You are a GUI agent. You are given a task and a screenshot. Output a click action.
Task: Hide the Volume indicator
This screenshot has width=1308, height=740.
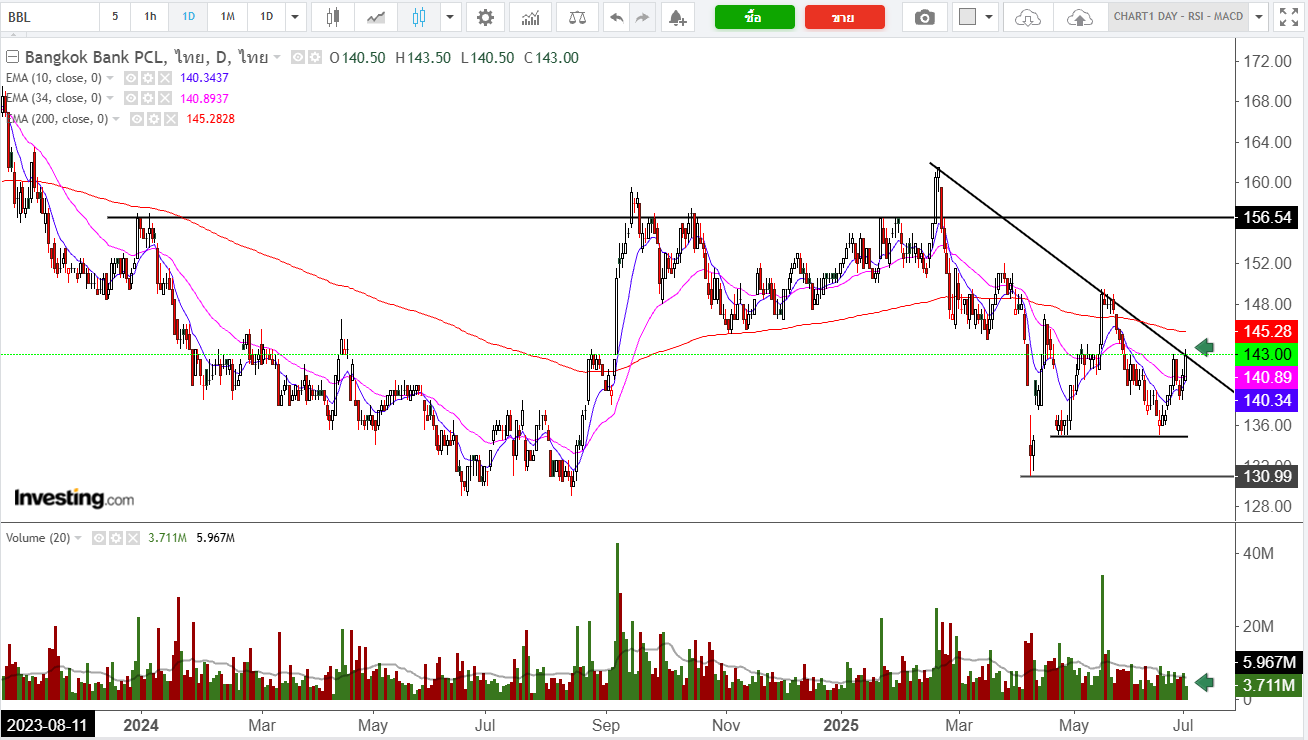coord(99,538)
